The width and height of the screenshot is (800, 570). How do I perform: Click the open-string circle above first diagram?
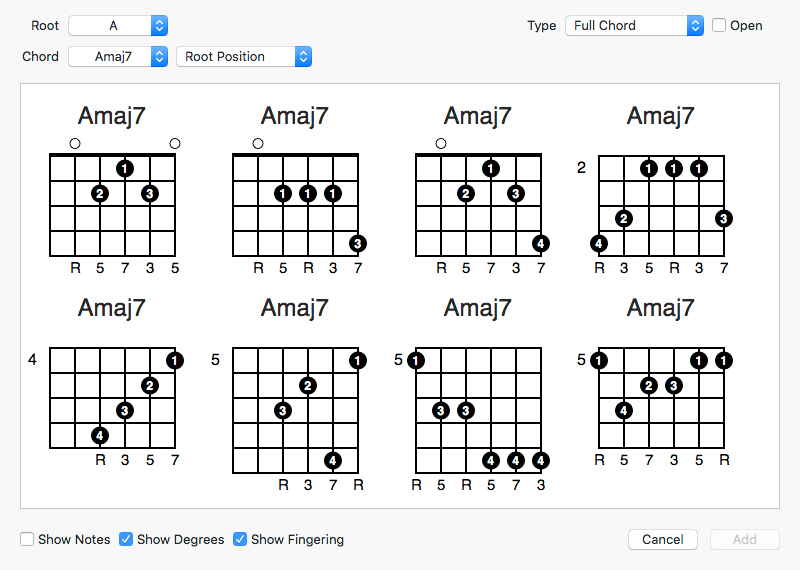[75, 144]
